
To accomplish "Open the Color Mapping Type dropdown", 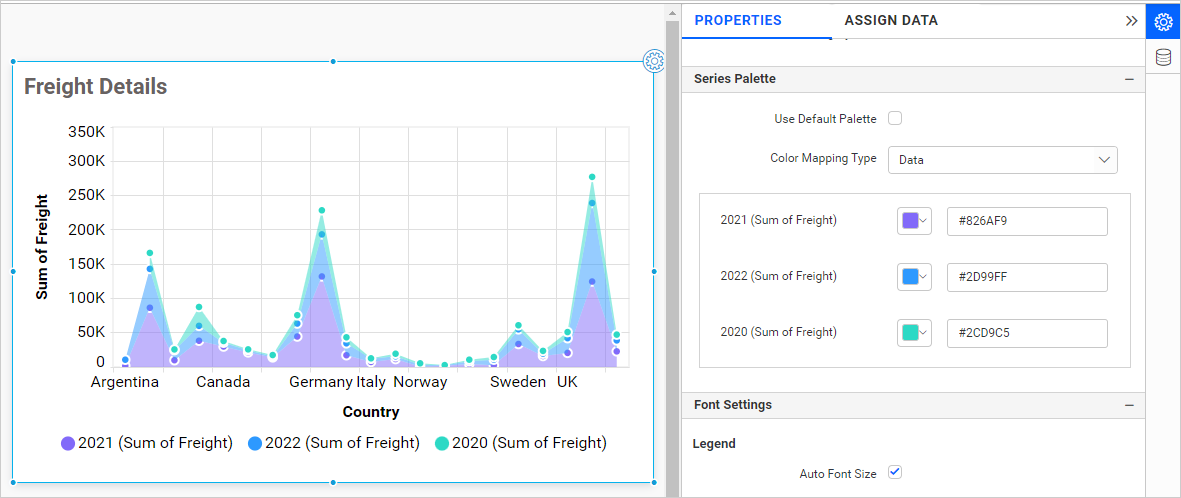I will click(x=1002, y=159).
